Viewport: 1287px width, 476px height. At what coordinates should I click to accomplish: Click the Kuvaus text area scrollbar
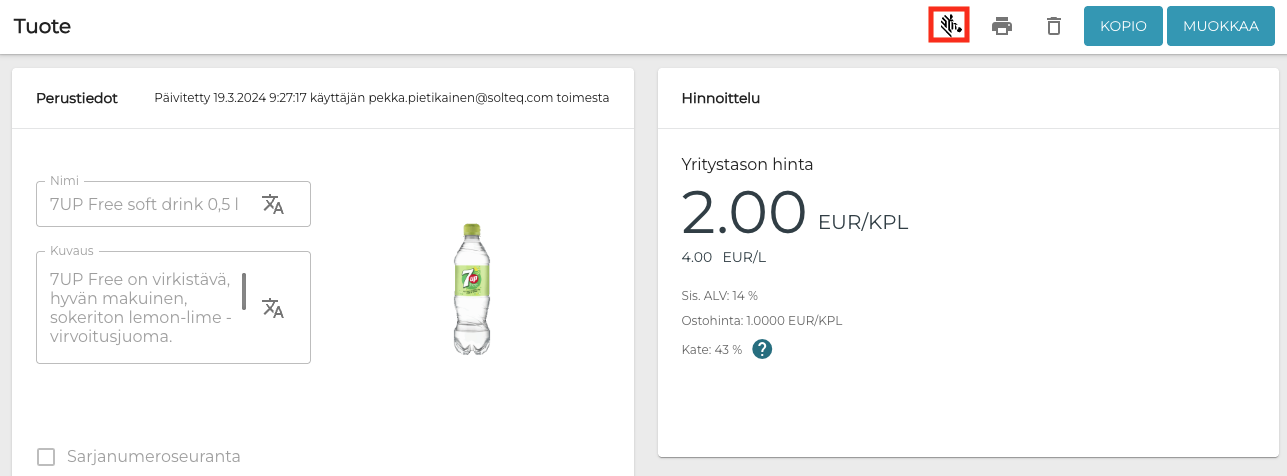244,290
